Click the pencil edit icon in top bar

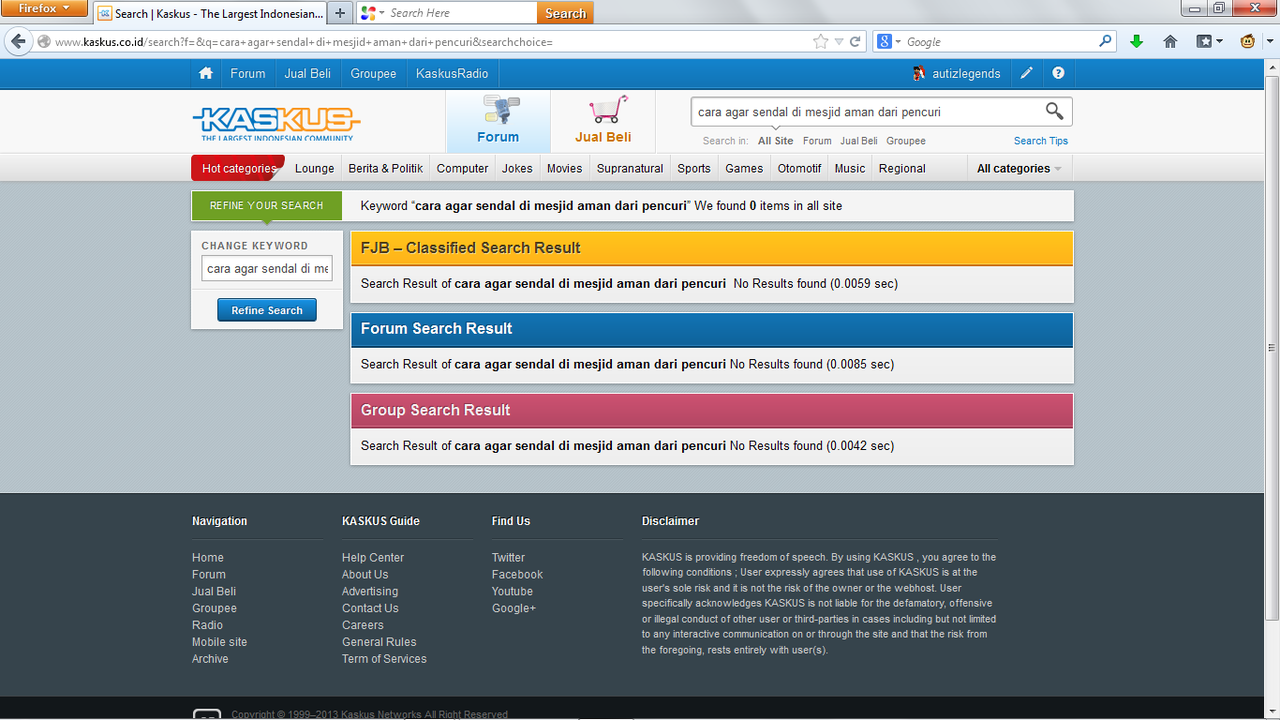pyautogui.click(x=1027, y=73)
